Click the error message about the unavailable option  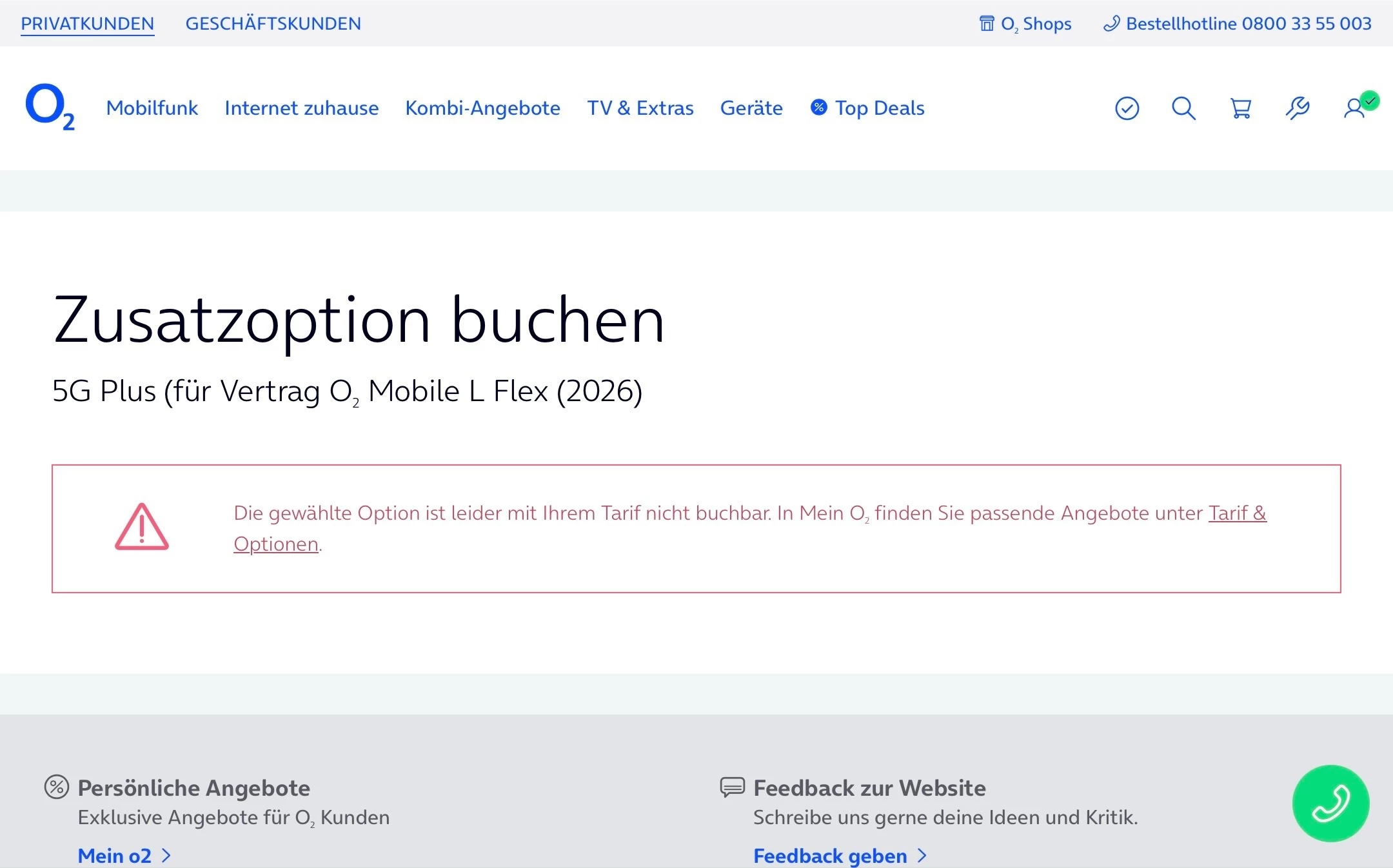tap(750, 529)
